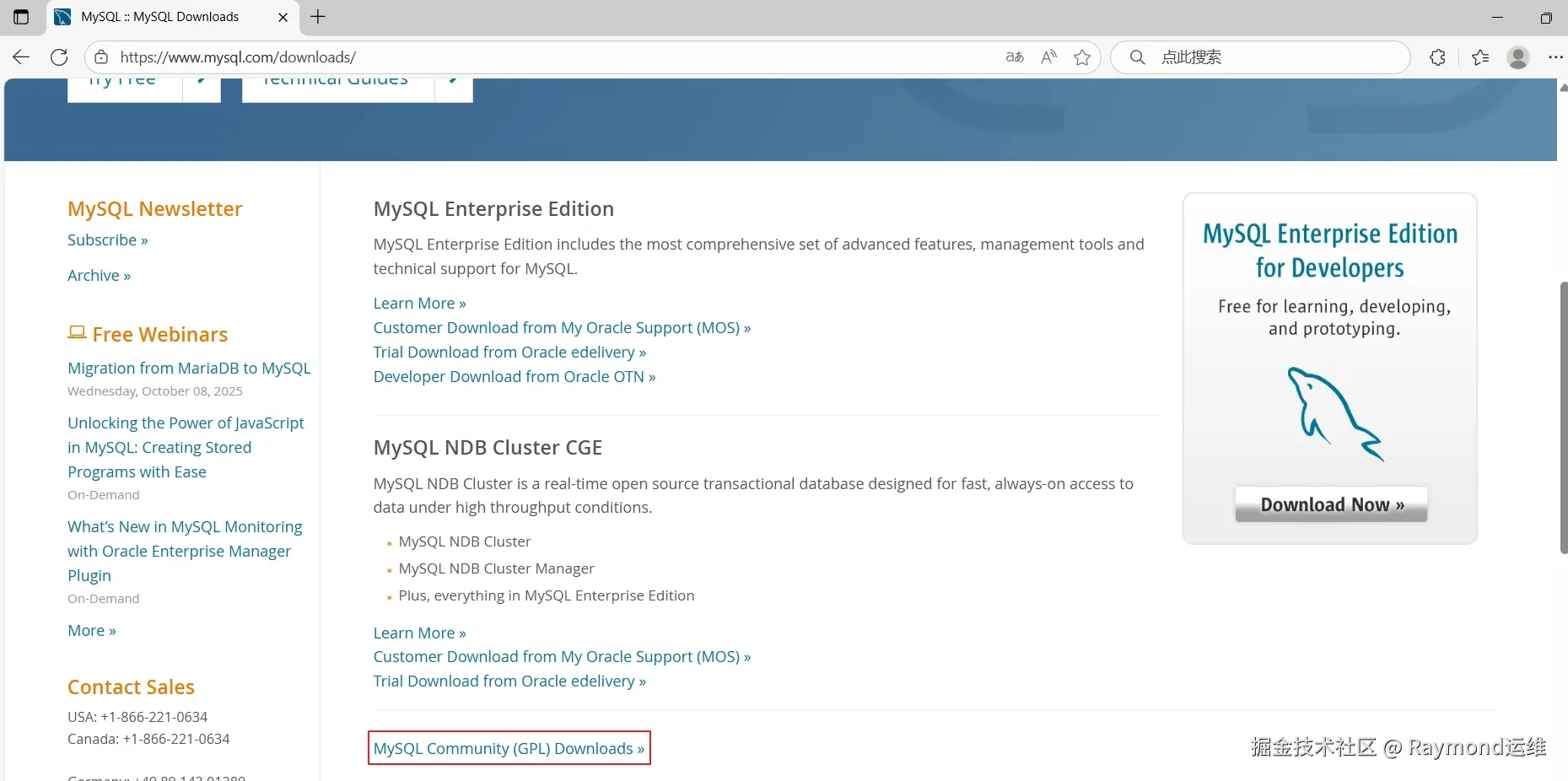Click the Try Free button
Screen dimensions: 1568x781
(143, 89)
